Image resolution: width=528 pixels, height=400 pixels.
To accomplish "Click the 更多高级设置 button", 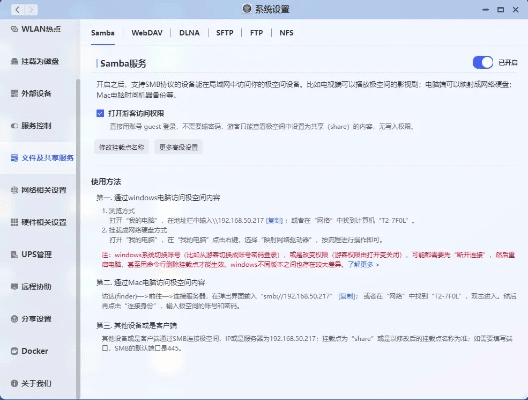I will click(x=178, y=147).
